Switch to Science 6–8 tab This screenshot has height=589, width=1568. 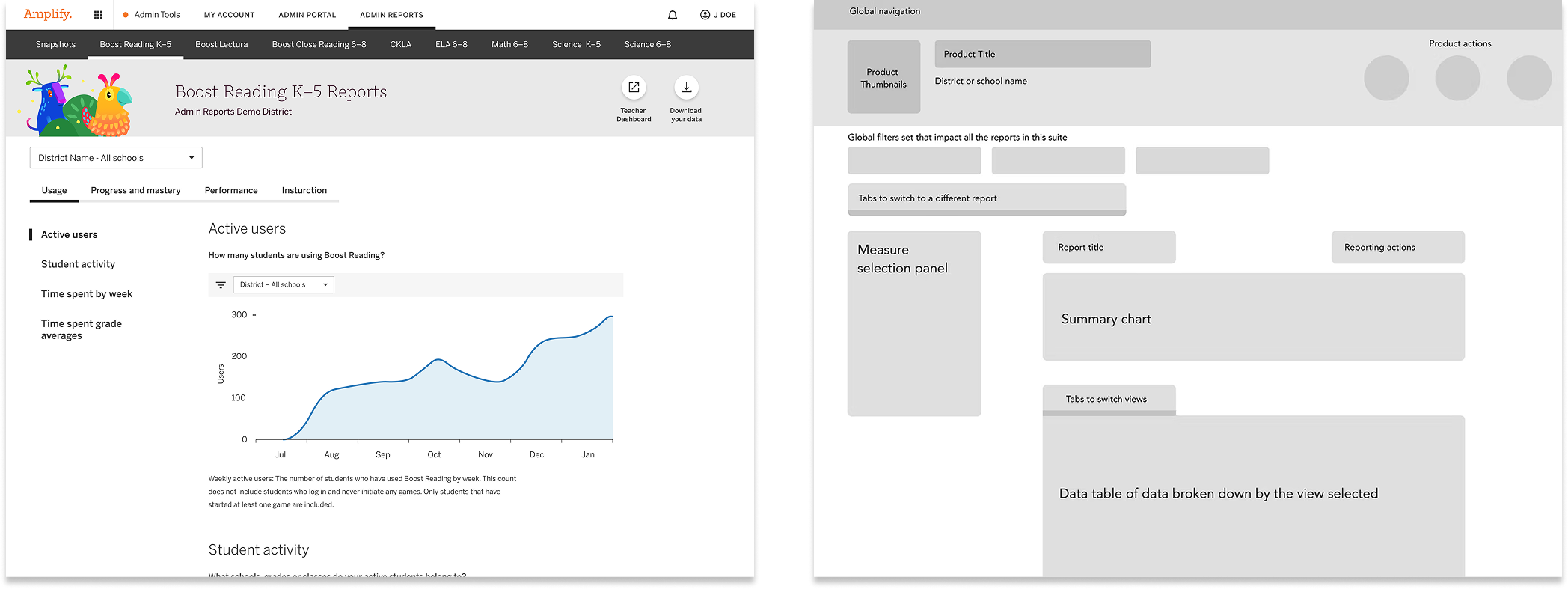[648, 45]
